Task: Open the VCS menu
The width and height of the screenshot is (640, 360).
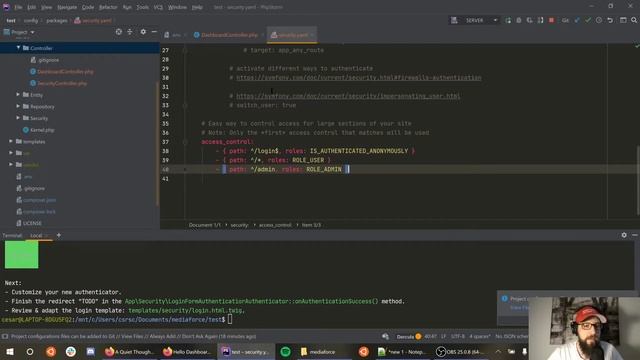Action: tap(158, 7)
